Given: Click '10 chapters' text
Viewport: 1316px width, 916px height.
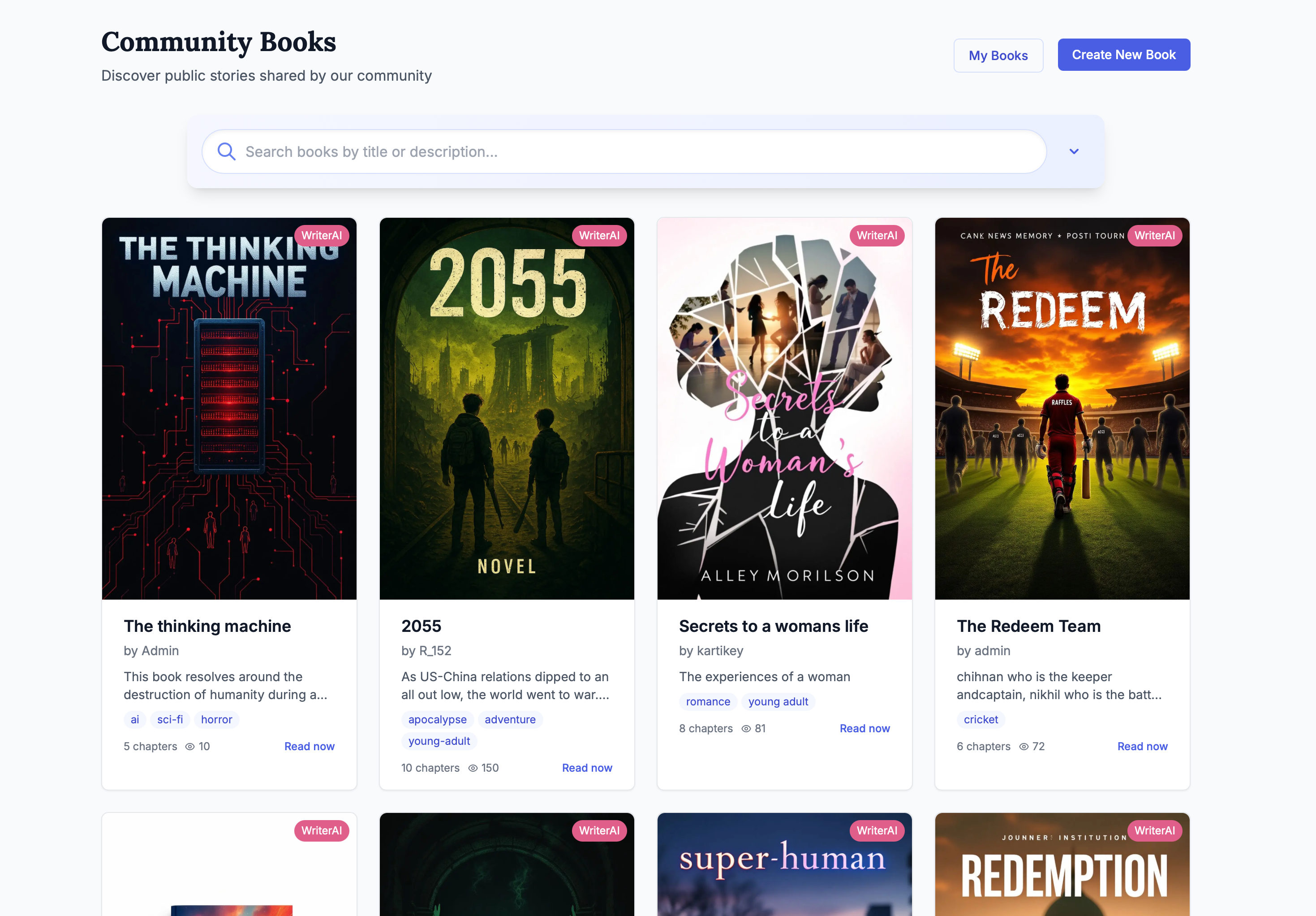Looking at the screenshot, I should tap(430, 768).
